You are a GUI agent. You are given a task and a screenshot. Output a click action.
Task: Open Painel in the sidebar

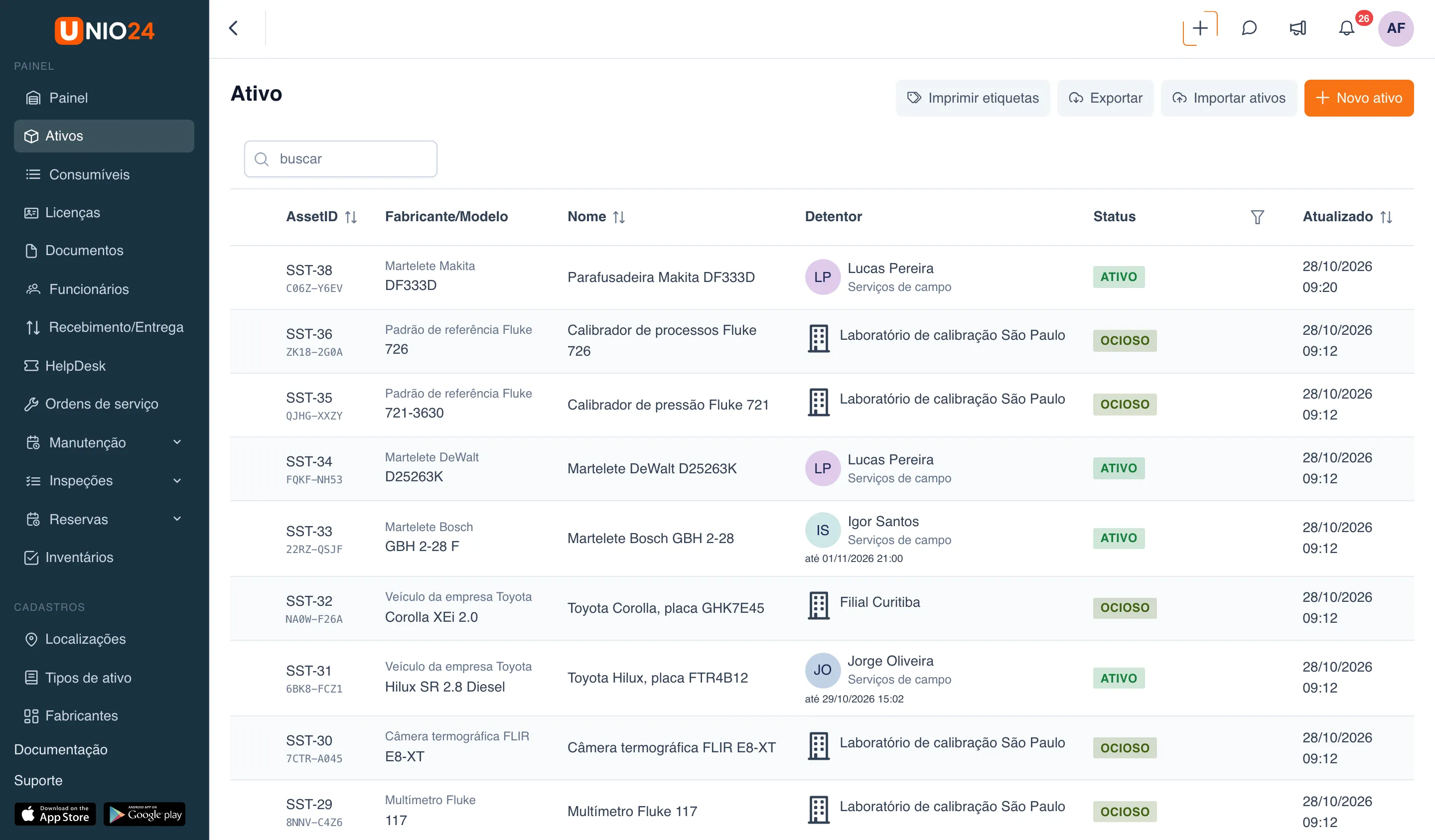coord(104,98)
